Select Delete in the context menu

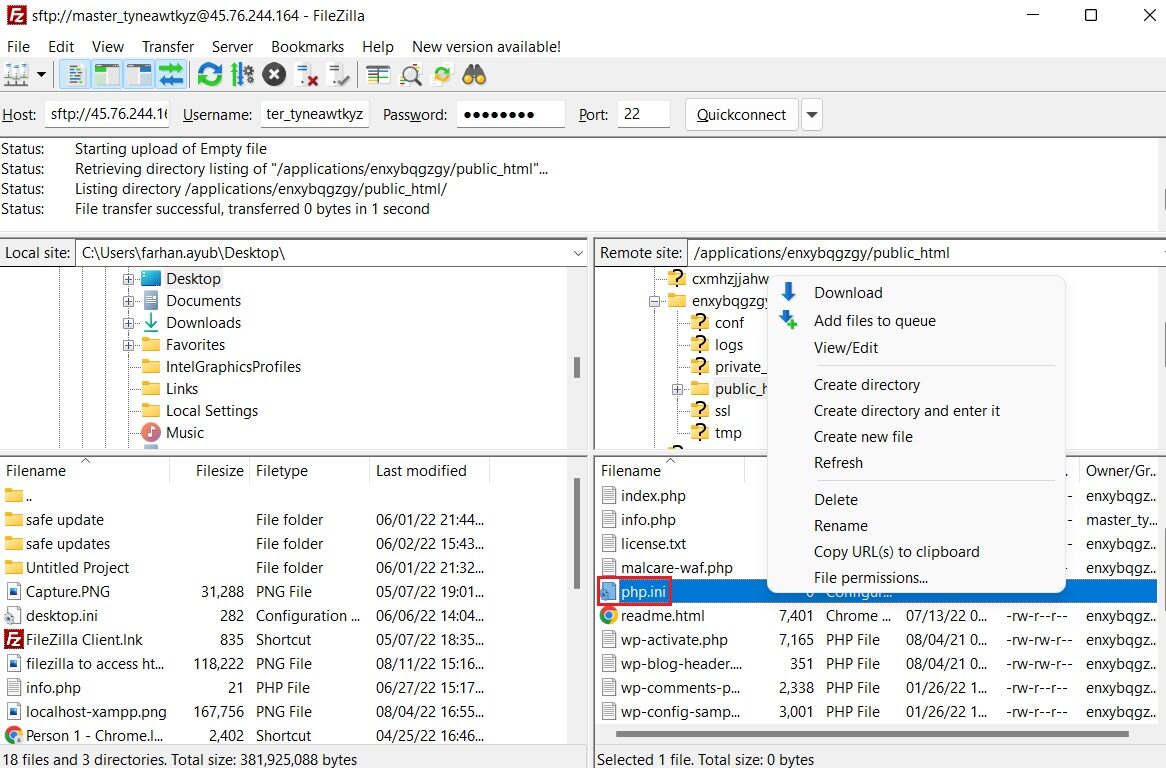[x=916, y=500]
